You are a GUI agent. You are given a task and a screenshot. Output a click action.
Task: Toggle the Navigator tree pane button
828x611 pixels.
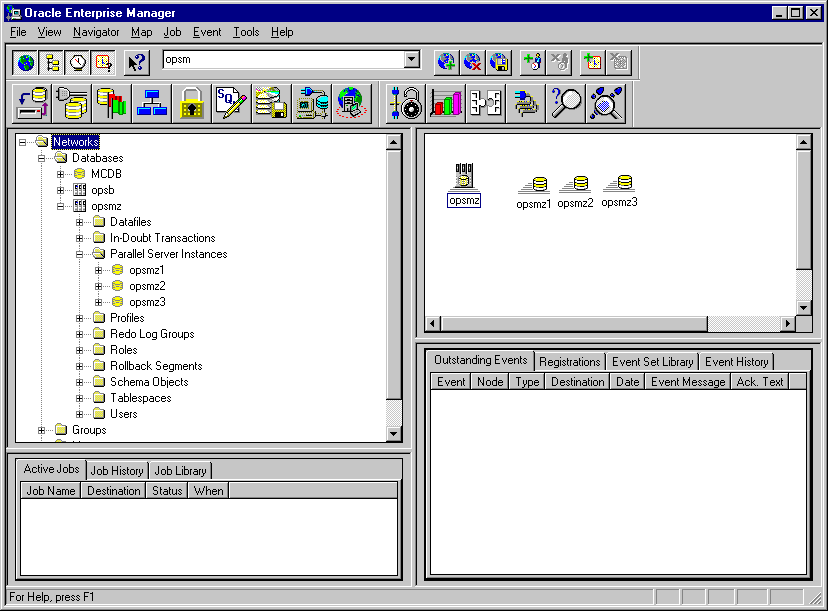52,63
